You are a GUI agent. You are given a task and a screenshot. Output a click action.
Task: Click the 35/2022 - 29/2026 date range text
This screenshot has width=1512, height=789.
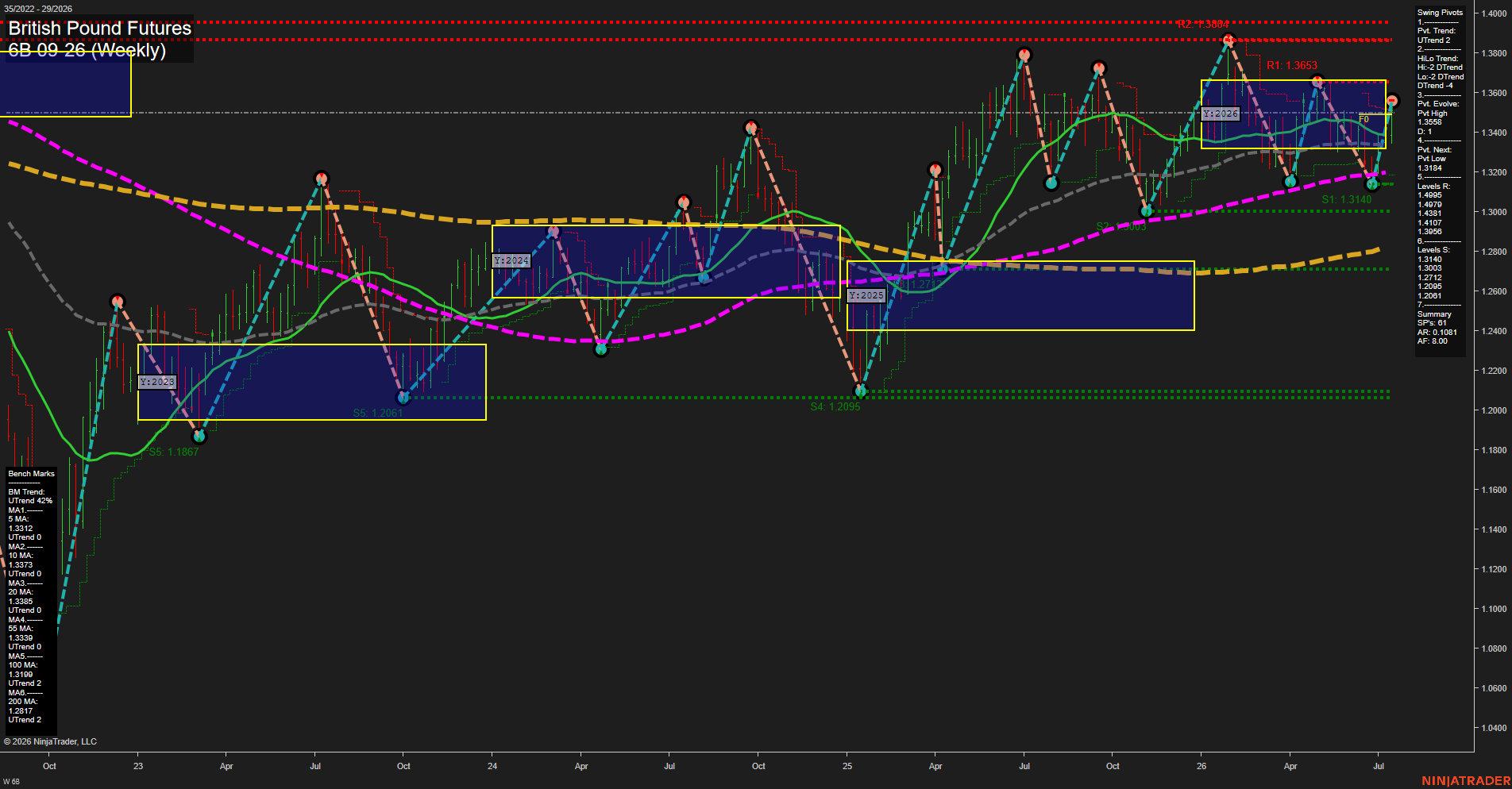[38, 9]
